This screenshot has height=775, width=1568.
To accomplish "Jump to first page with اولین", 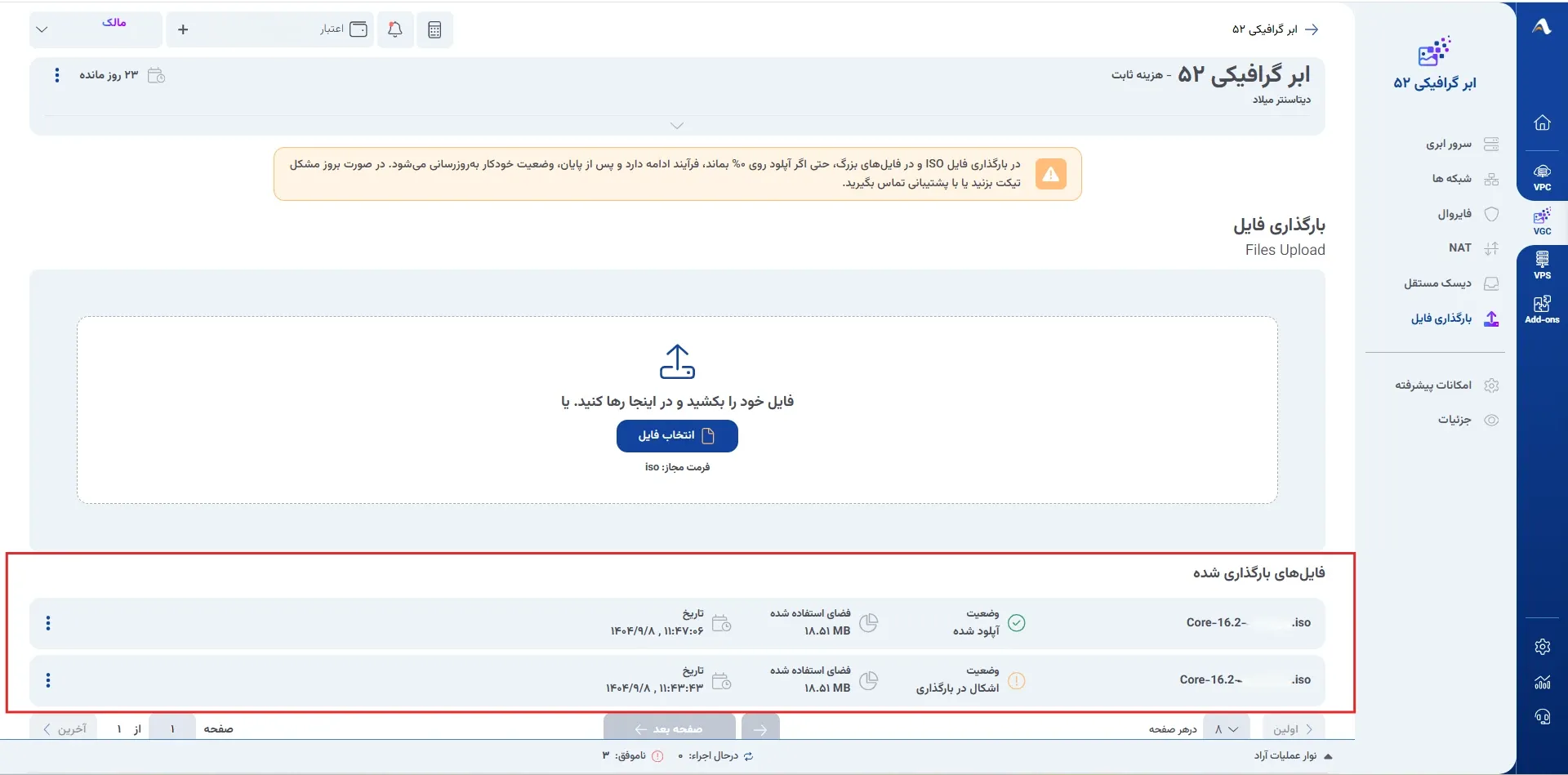I will (1294, 729).
